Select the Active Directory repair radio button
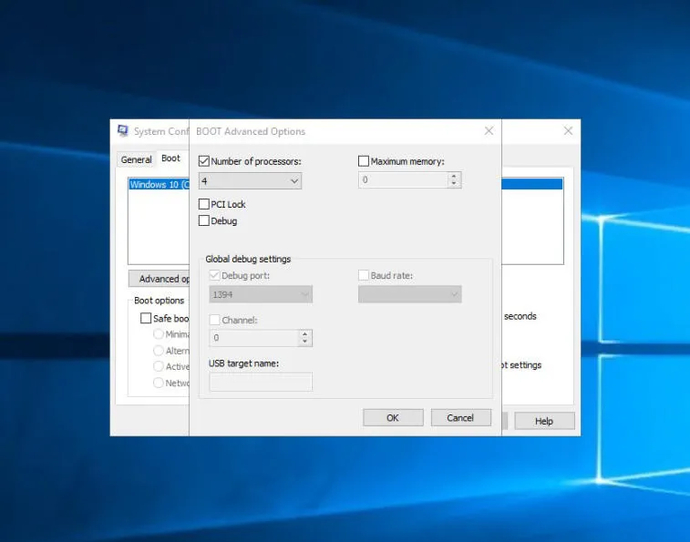 tap(158, 366)
